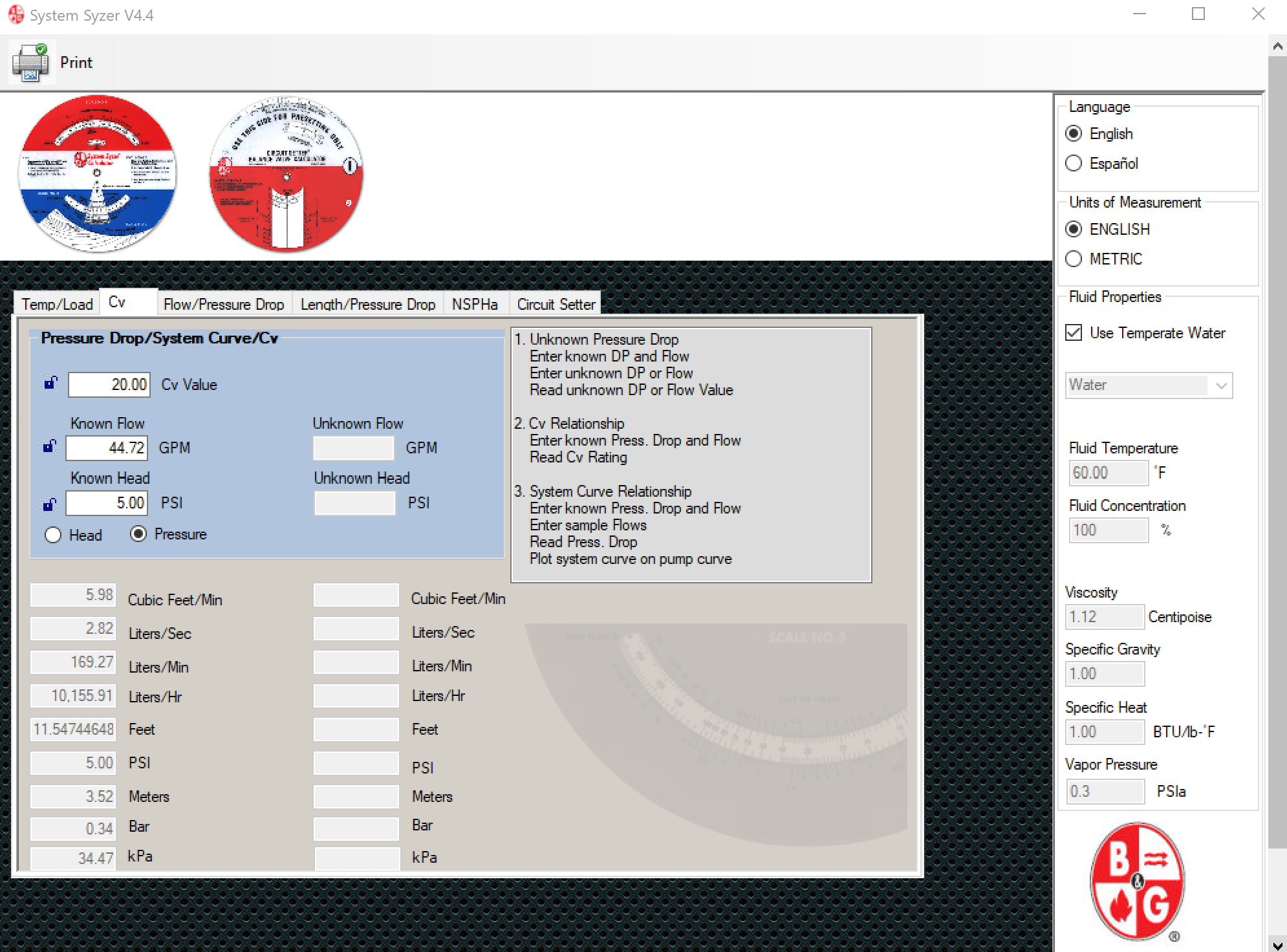Click the 5.98 Cubic Feet/Min value

73,595
